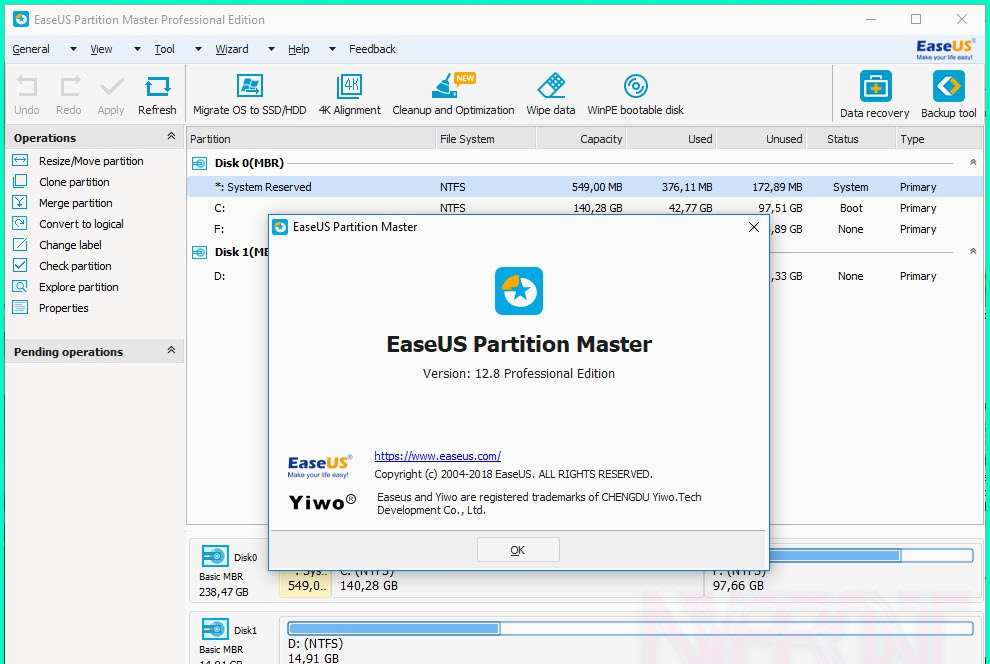Open Explore partition
Viewport: 990px width, 664px height.
coord(78,287)
